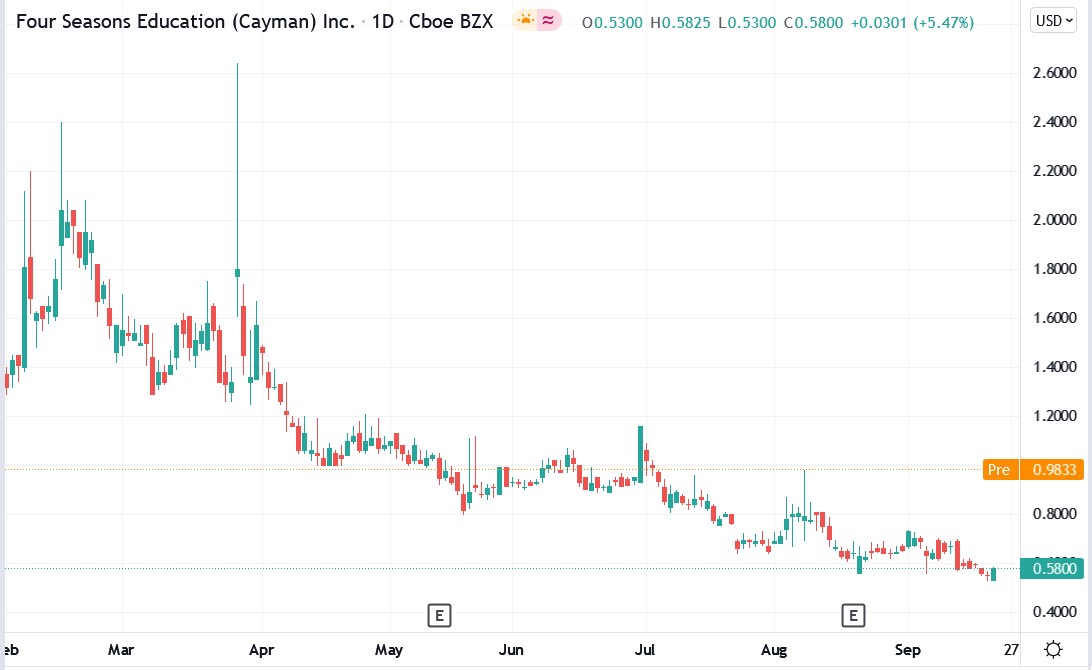Click the Sep label on the time axis
Screen dimensions: 1092x670
click(907, 650)
